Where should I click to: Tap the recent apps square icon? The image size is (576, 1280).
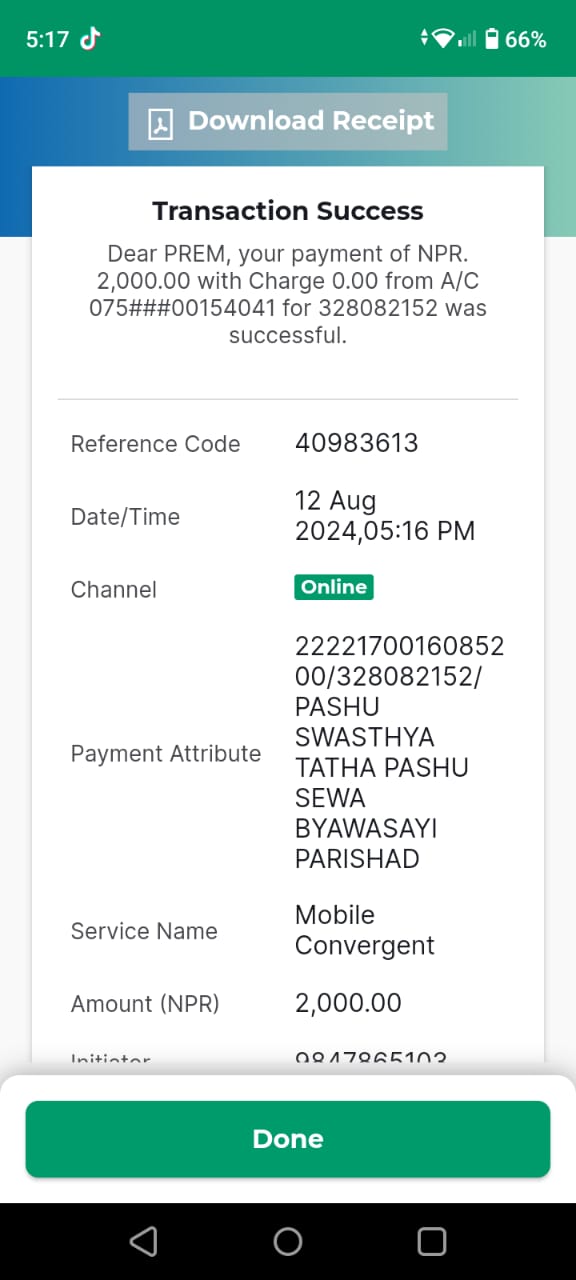pos(431,1241)
